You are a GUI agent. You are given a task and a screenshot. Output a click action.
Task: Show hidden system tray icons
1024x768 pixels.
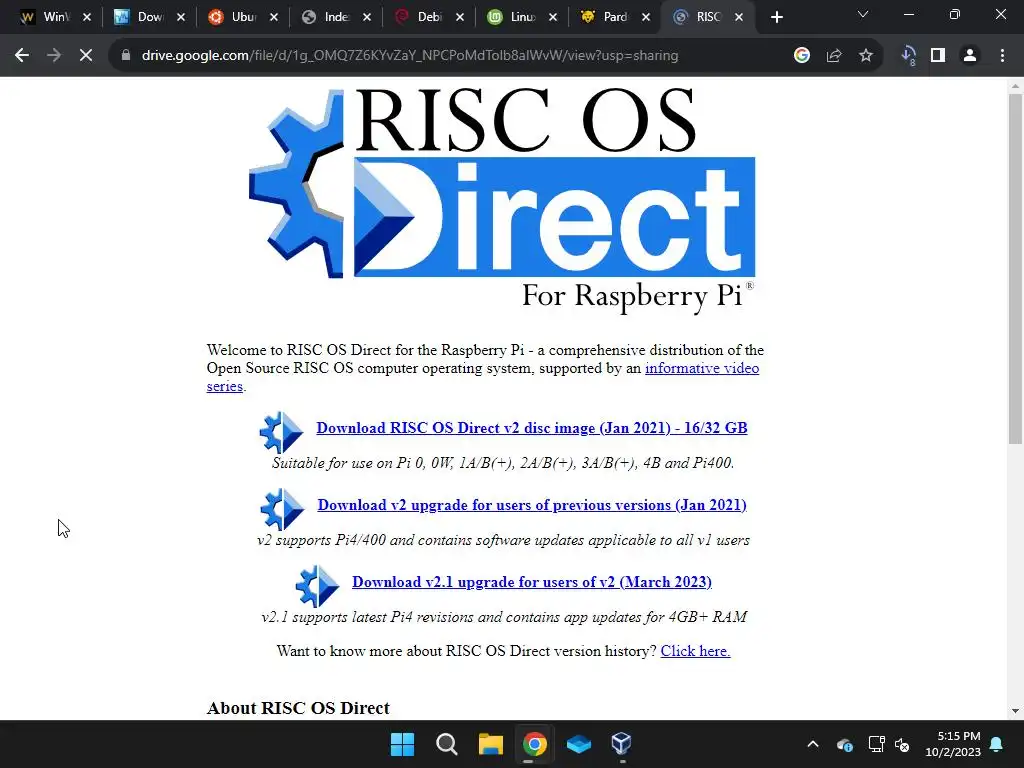(813, 744)
